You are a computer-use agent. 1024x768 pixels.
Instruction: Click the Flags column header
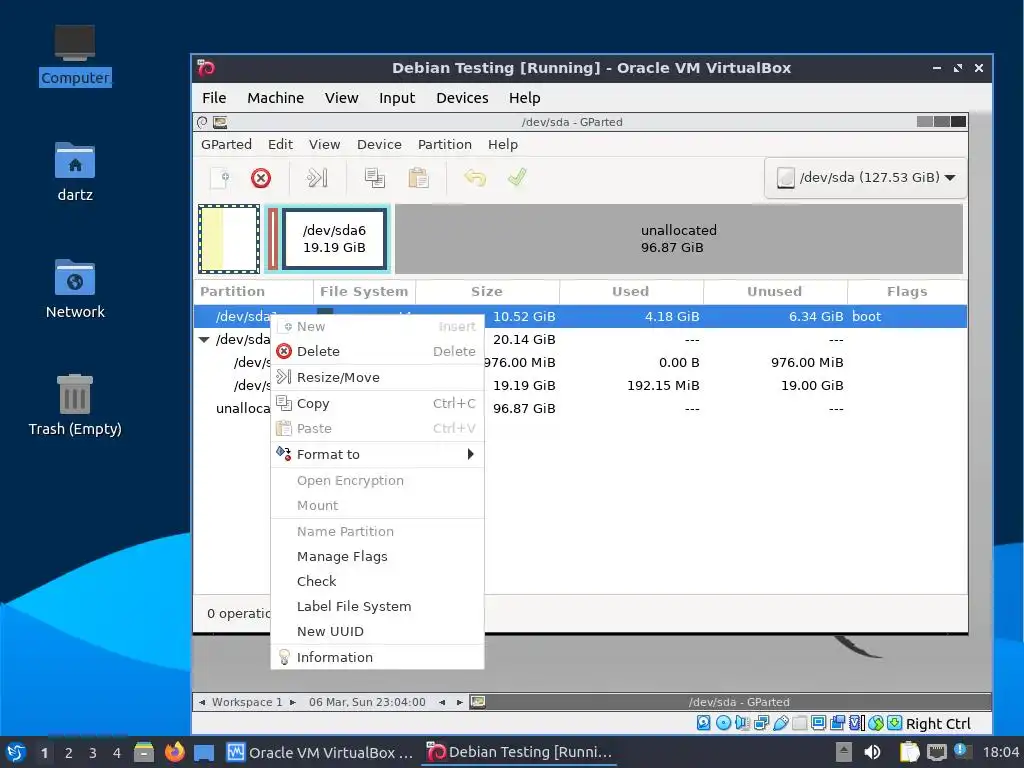point(906,292)
